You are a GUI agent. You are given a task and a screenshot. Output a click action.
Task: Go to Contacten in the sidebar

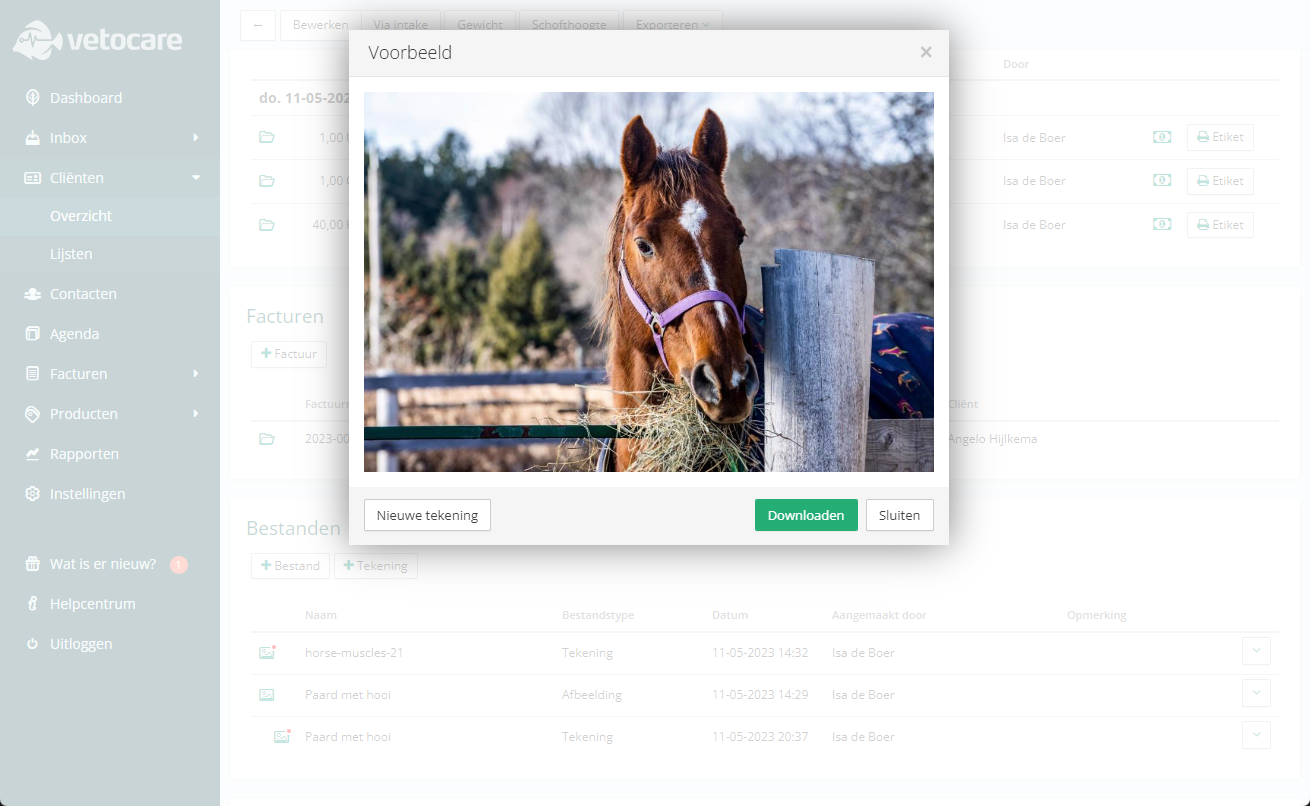pyautogui.click(x=83, y=294)
